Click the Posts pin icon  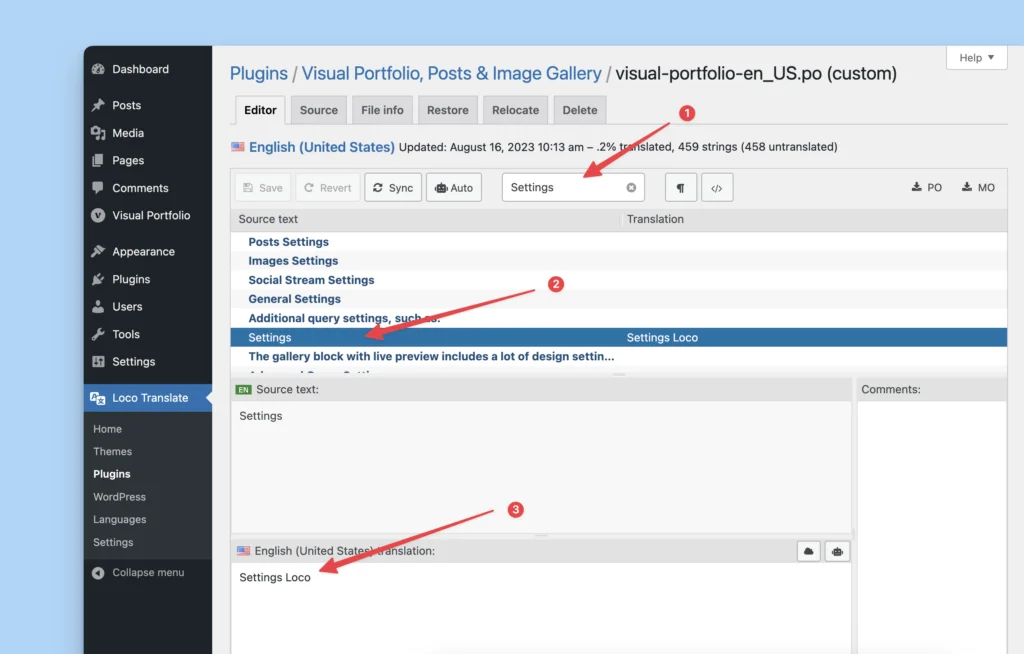point(98,105)
